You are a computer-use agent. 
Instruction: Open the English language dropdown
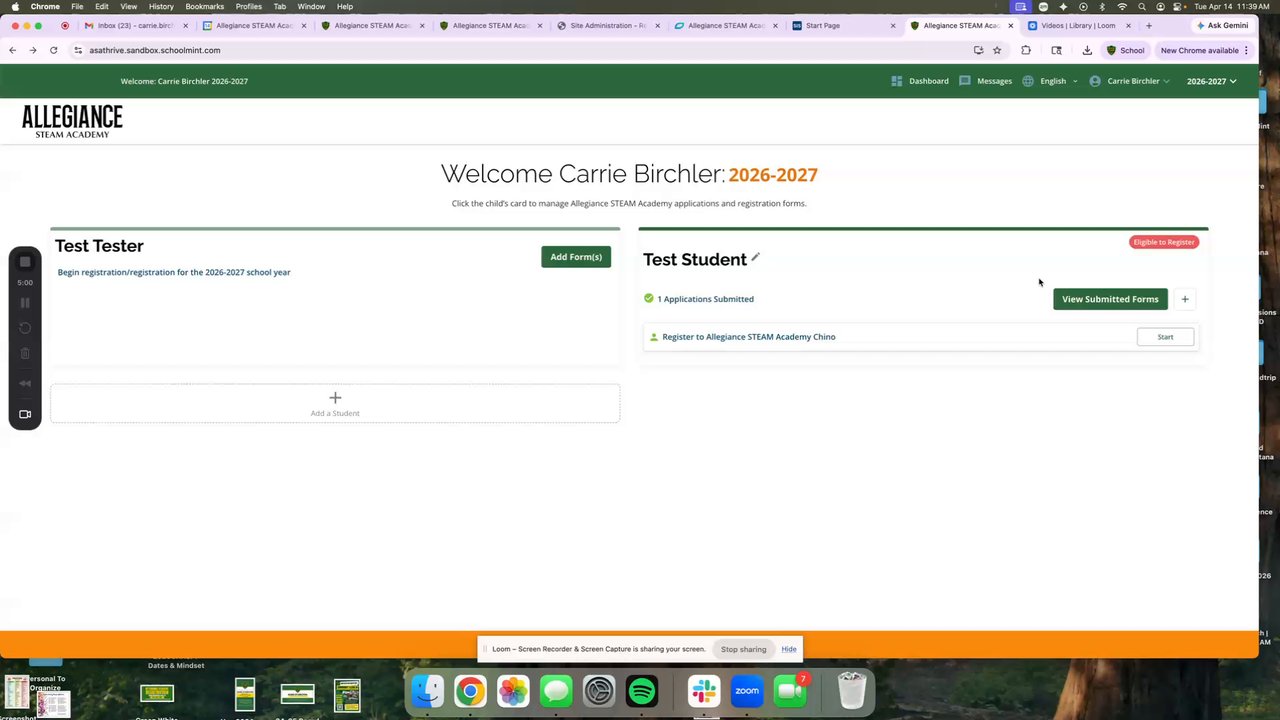click(x=1058, y=81)
